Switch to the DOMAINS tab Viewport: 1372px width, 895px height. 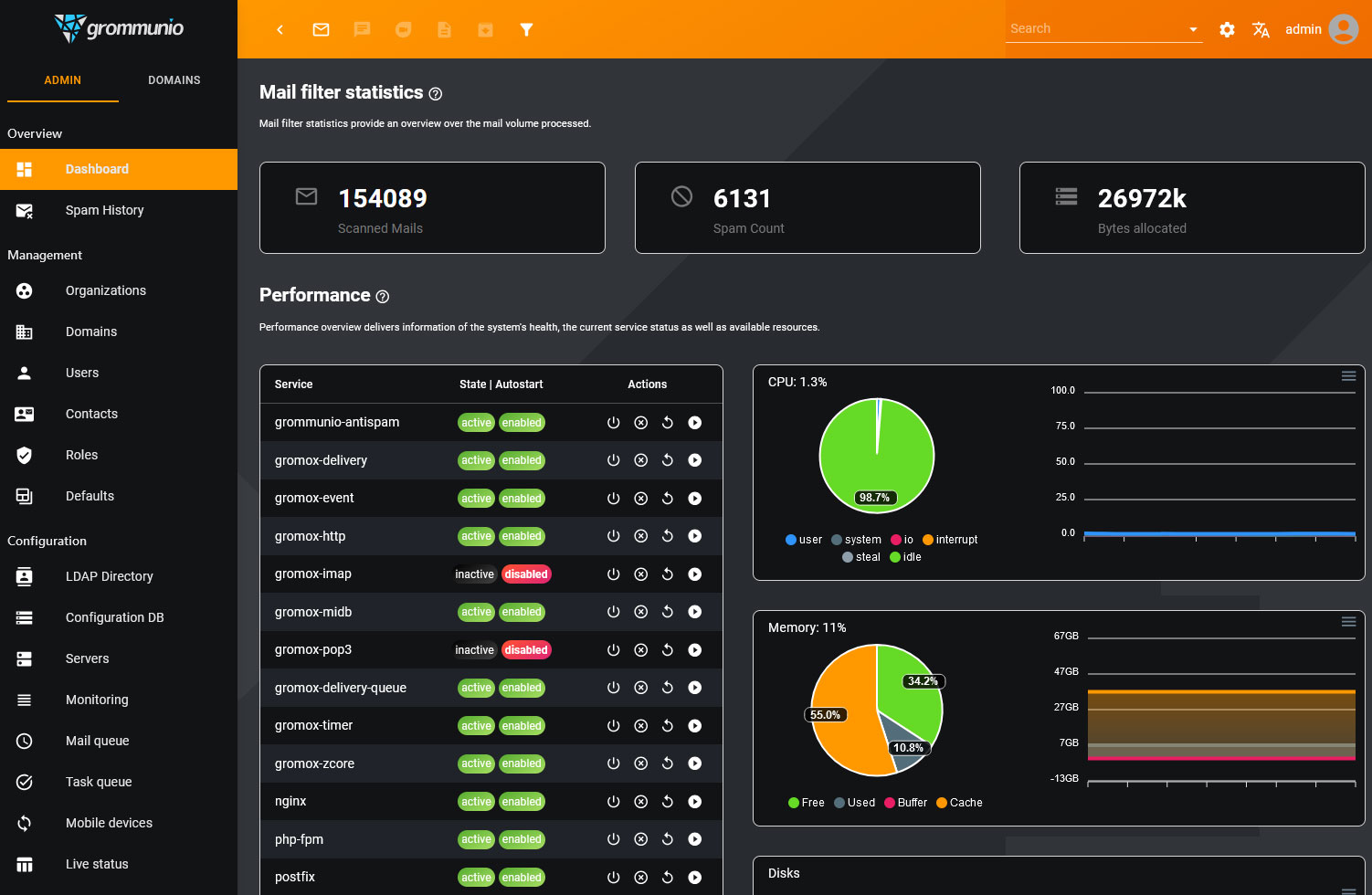tap(174, 80)
